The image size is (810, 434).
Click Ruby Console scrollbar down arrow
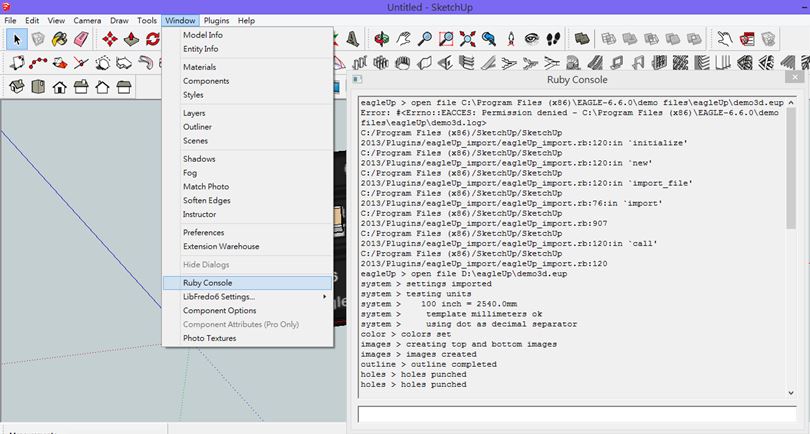791,393
